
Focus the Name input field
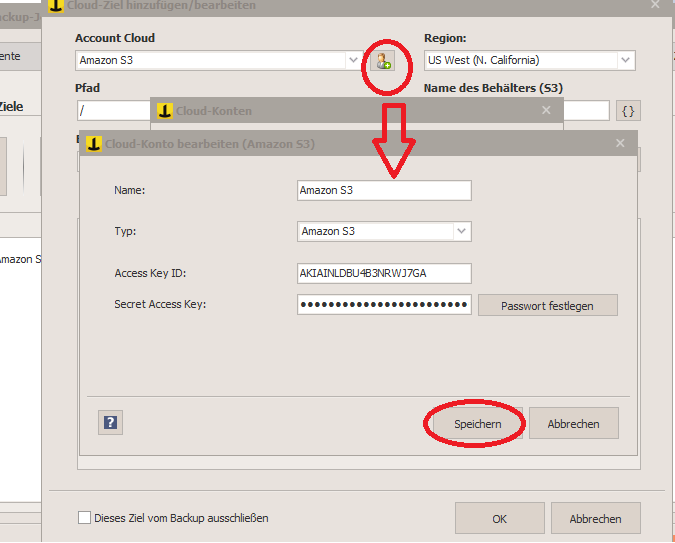(x=384, y=190)
